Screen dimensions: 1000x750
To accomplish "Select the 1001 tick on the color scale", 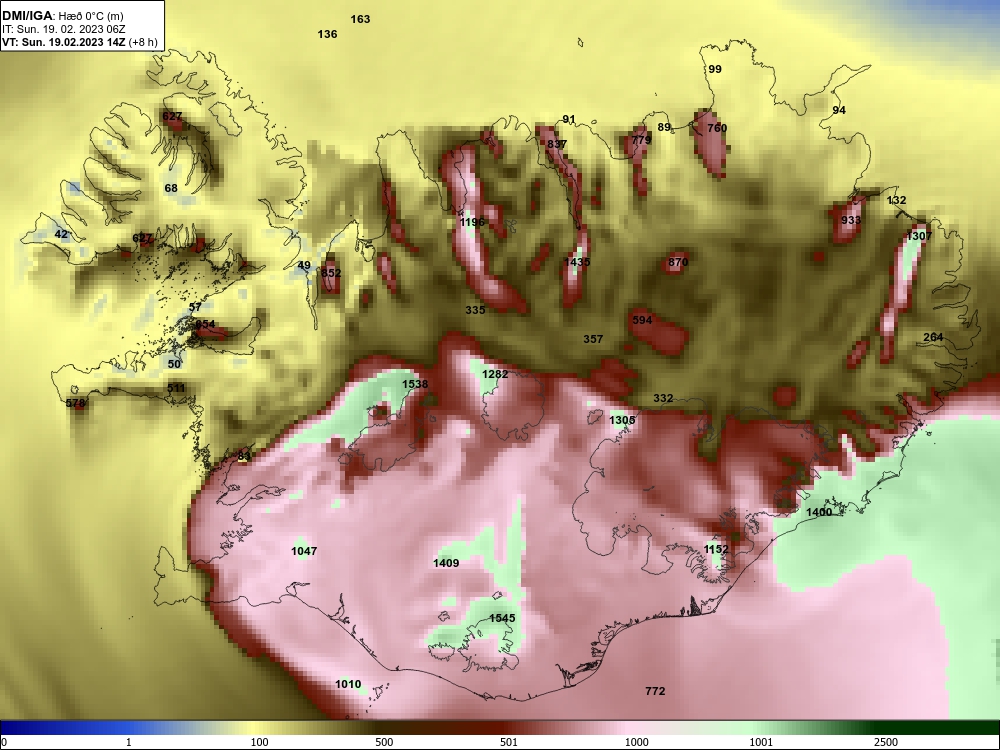I will coord(761,742).
